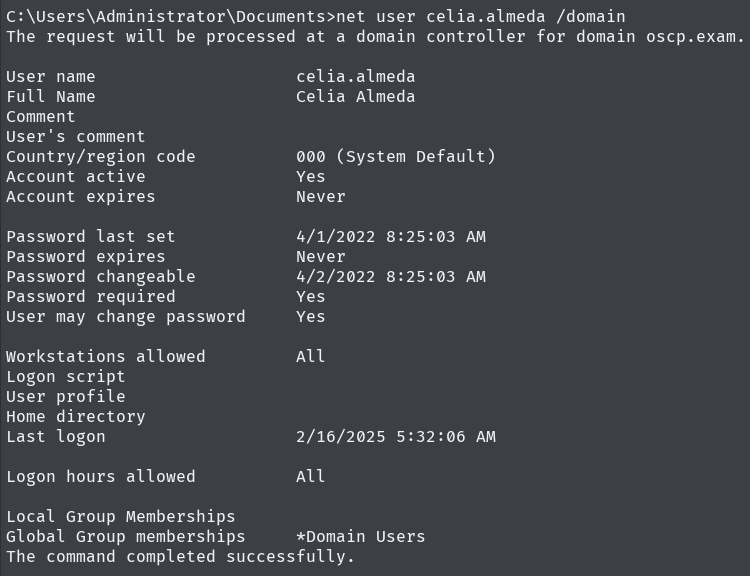Click the 'Celia Almeda' full name value

tap(355, 96)
